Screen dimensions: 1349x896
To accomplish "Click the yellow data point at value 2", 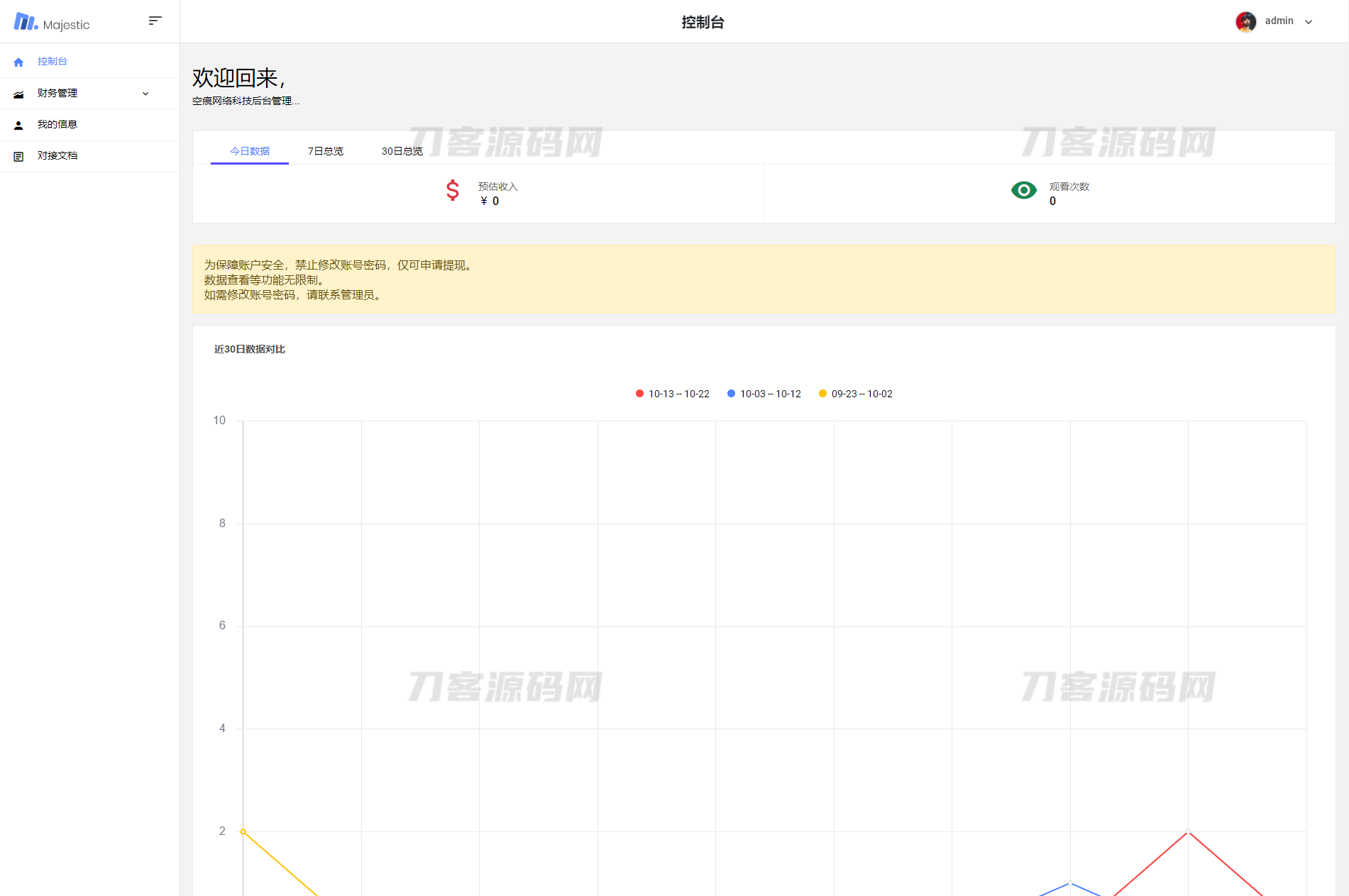I will click(243, 831).
